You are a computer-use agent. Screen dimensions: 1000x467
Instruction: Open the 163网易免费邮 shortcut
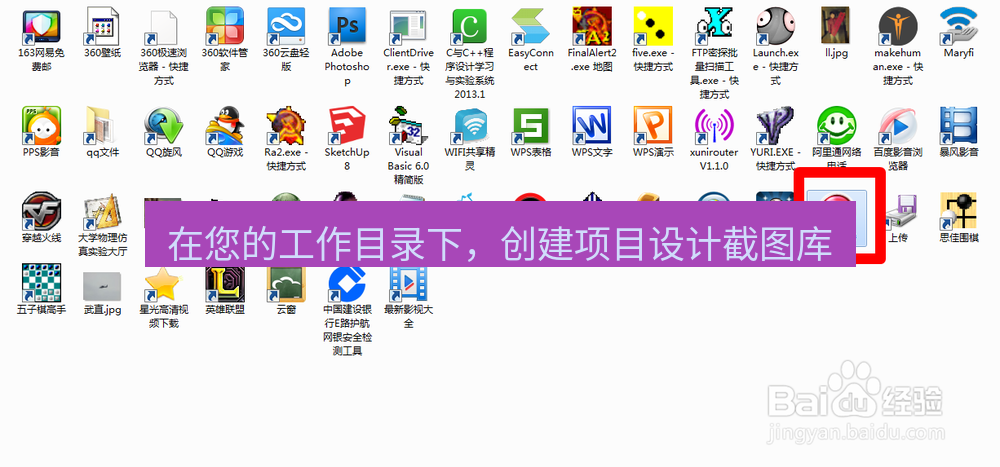pos(41,25)
